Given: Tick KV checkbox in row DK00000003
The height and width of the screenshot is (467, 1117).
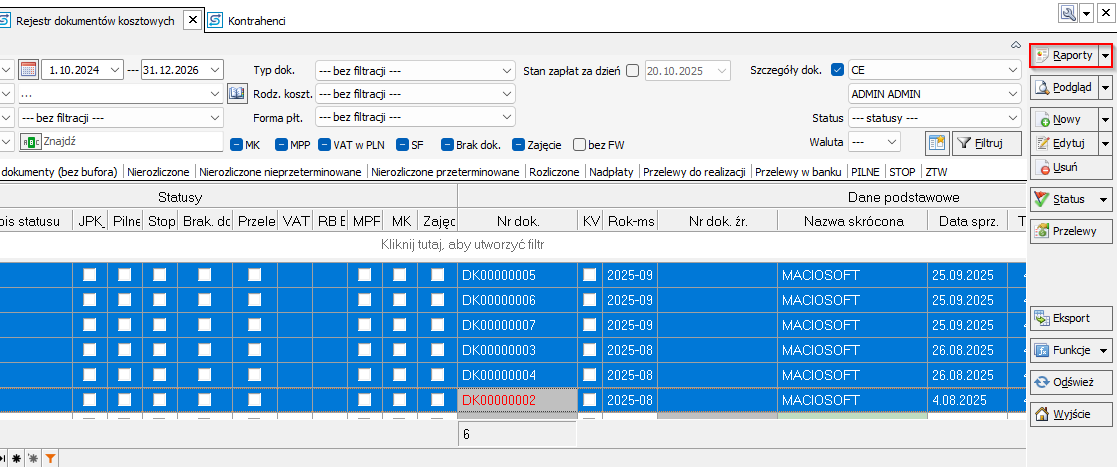Looking at the screenshot, I should [x=589, y=350].
